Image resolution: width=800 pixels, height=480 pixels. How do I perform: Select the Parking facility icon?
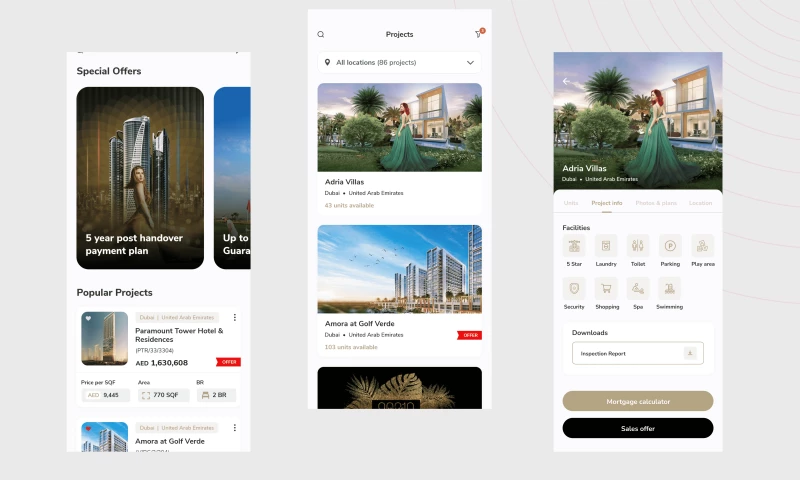pos(670,246)
